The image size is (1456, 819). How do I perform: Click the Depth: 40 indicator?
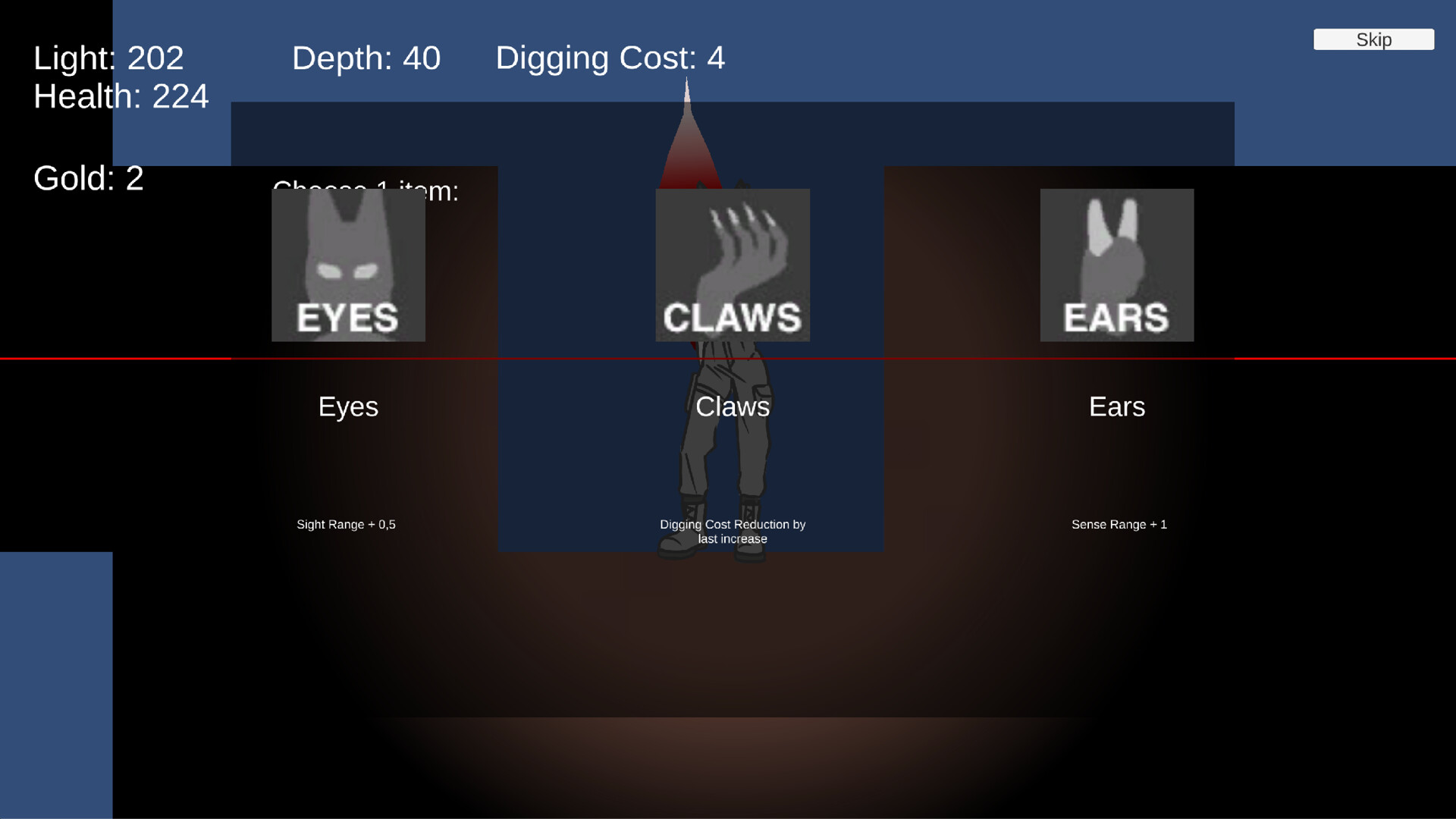[x=366, y=58]
